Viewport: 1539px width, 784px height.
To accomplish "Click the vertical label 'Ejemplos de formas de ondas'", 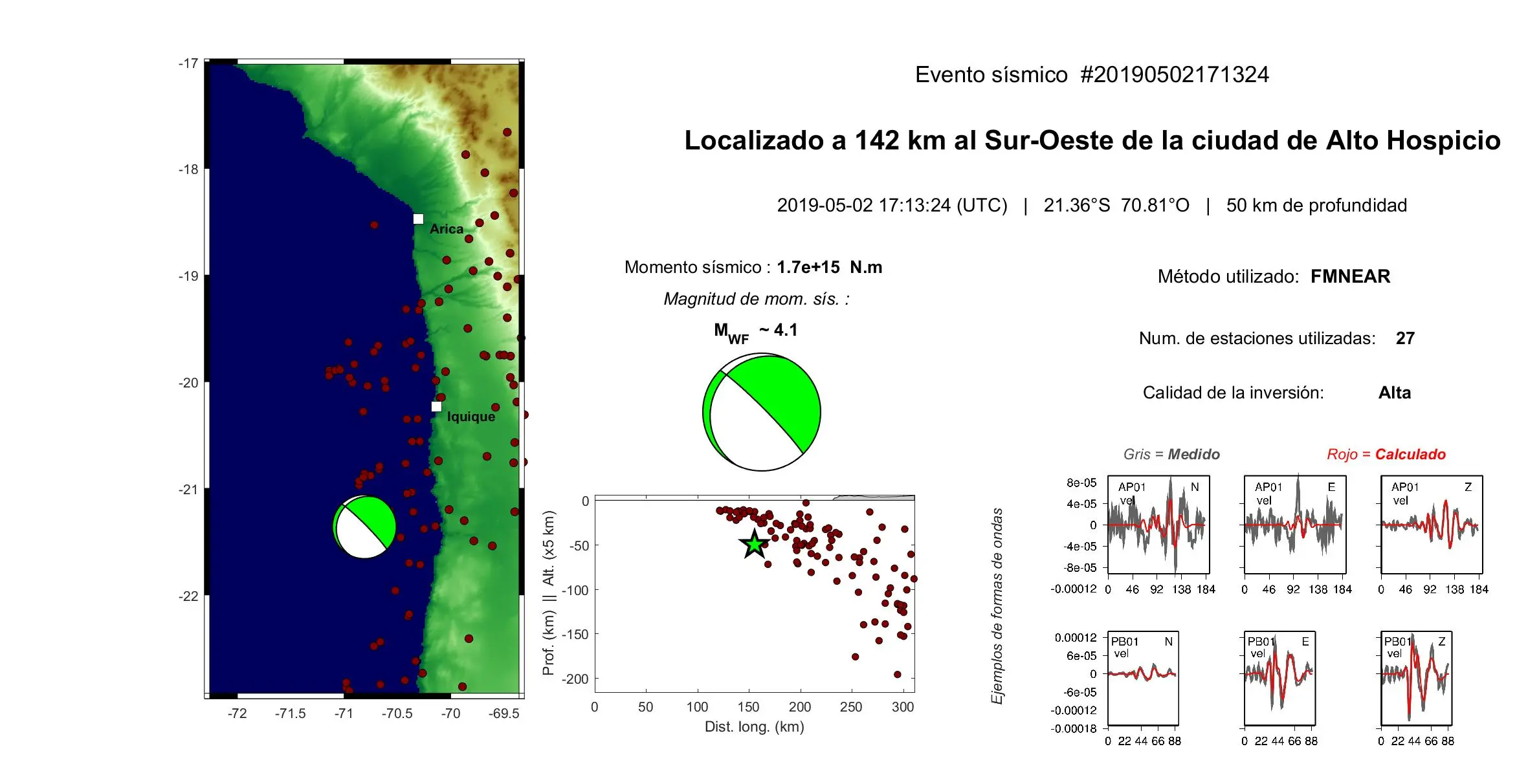I will pos(997,606).
